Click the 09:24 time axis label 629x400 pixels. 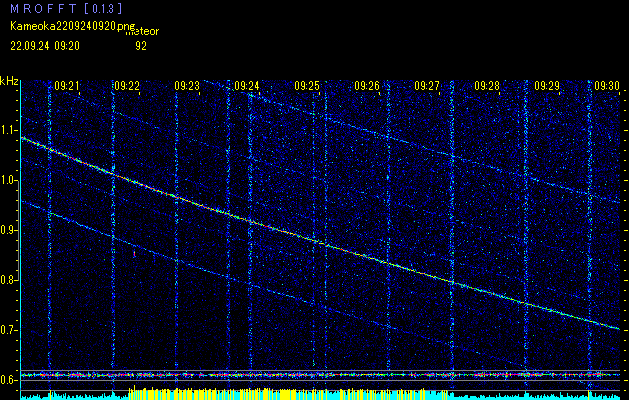tap(247, 86)
